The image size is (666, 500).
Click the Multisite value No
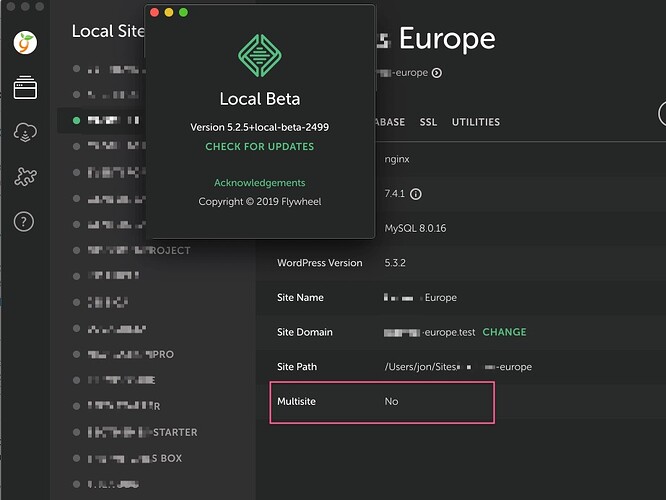[x=391, y=401]
